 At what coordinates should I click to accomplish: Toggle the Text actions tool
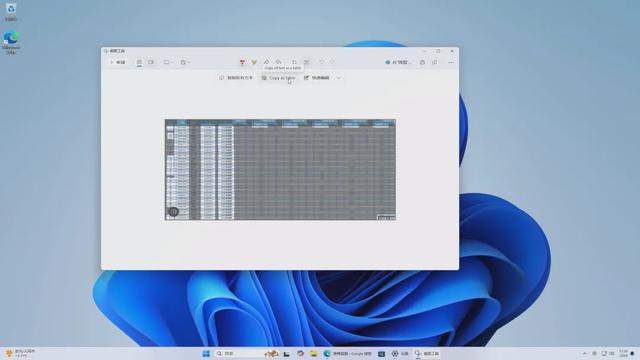click(307, 62)
